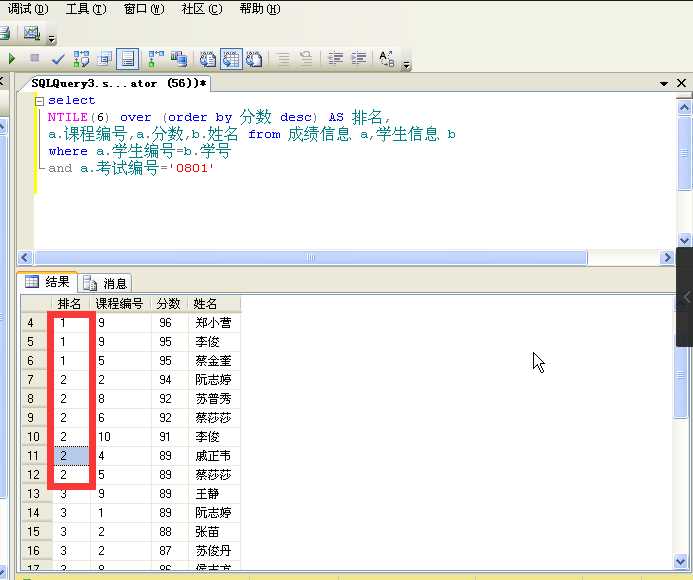Specify values for template parameters icon

pos(387,58)
